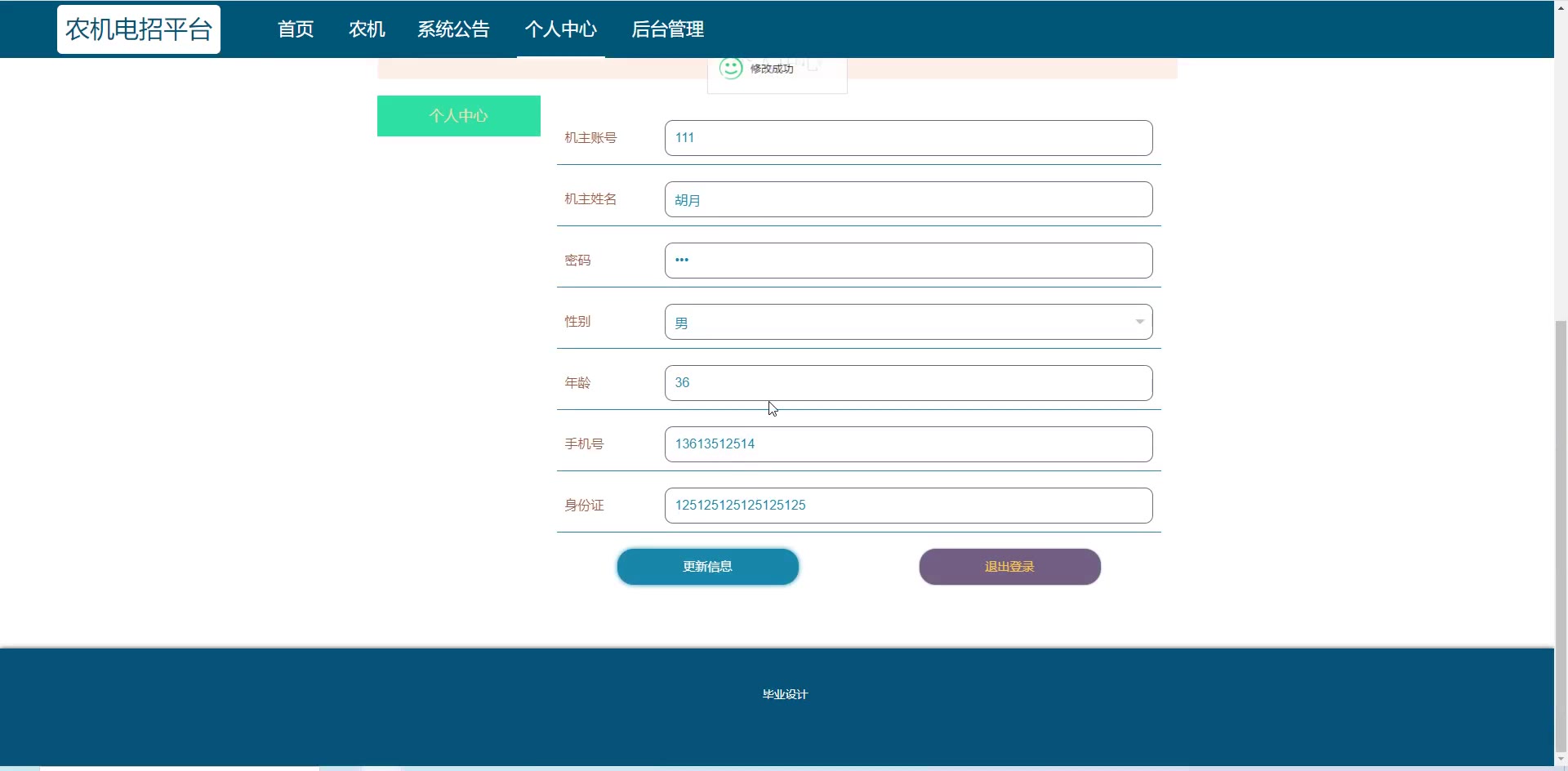The height and width of the screenshot is (771, 1568).
Task: Open the 首页 nav item
Action: tap(296, 29)
